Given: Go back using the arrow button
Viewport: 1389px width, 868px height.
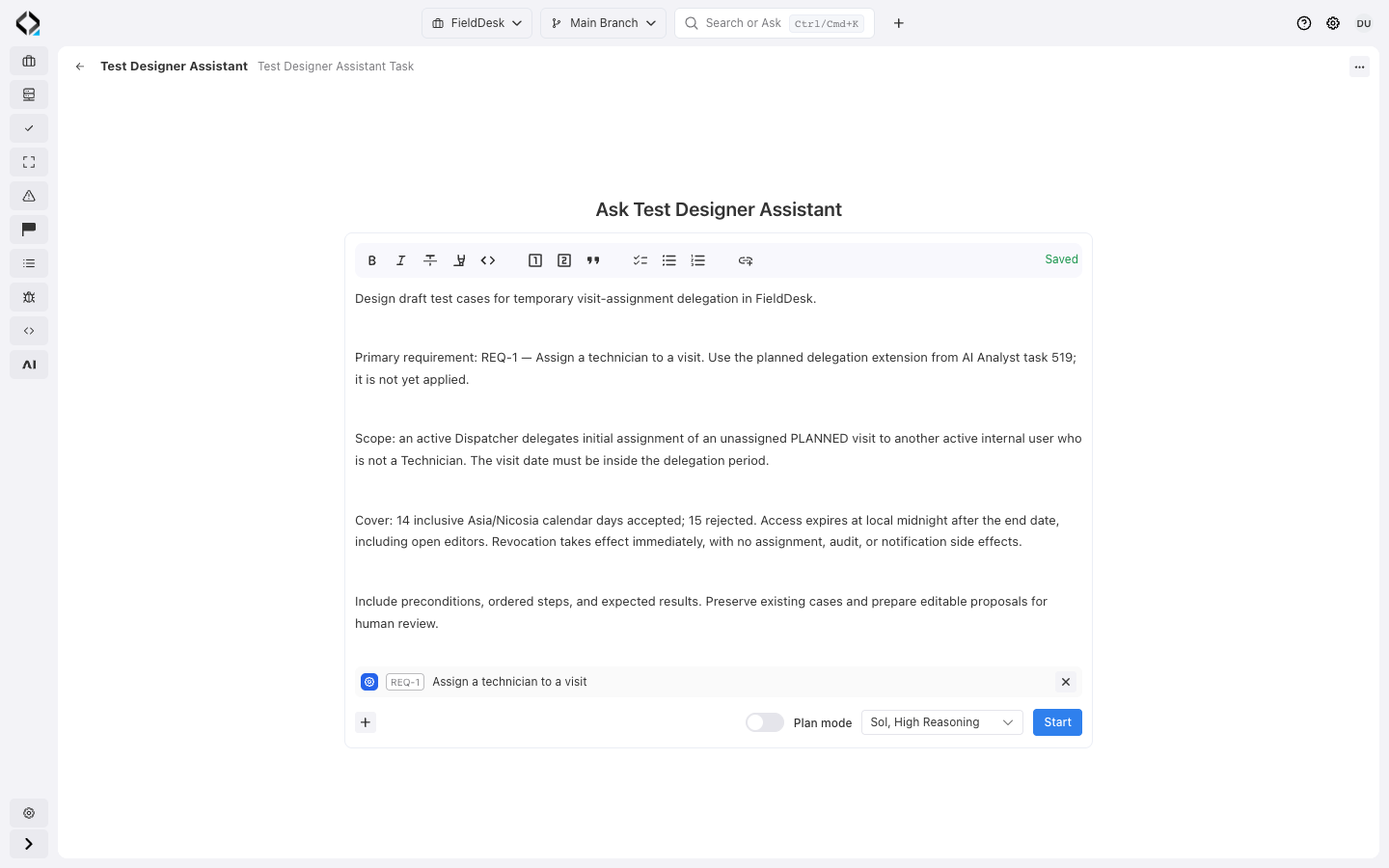Looking at the screenshot, I should pyautogui.click(x=80, y=67).
